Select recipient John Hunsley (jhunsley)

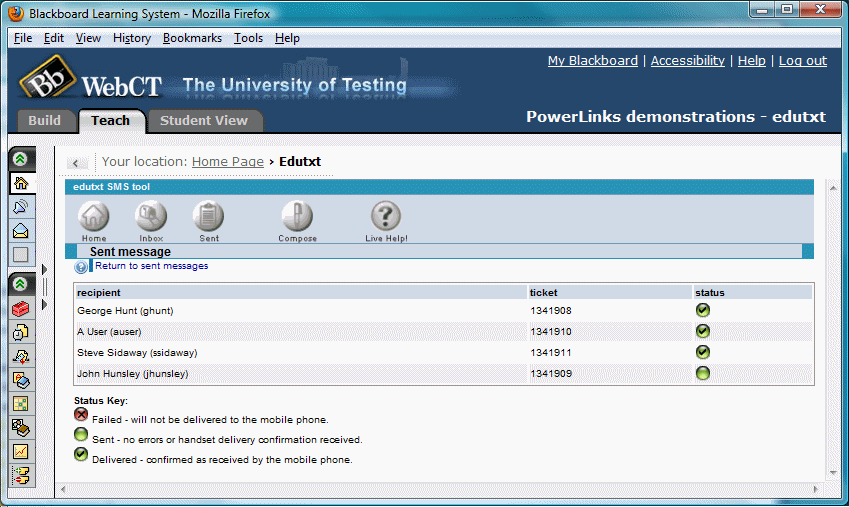point(133,374)
